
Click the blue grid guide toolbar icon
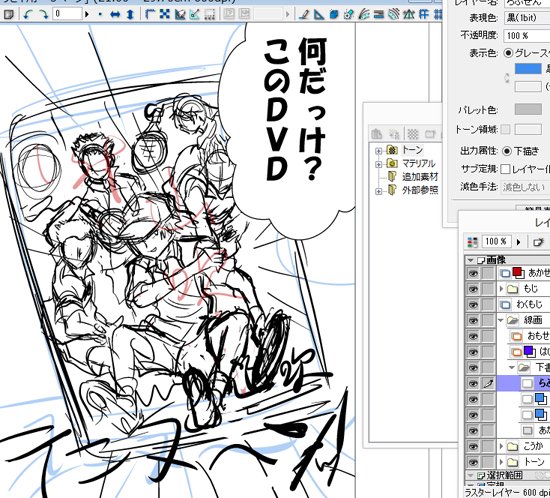424,14
